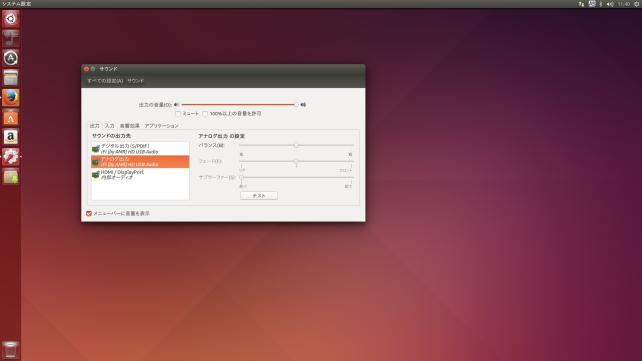Open Ubuntu Software Center launcher icon

[x=11, y=117]
